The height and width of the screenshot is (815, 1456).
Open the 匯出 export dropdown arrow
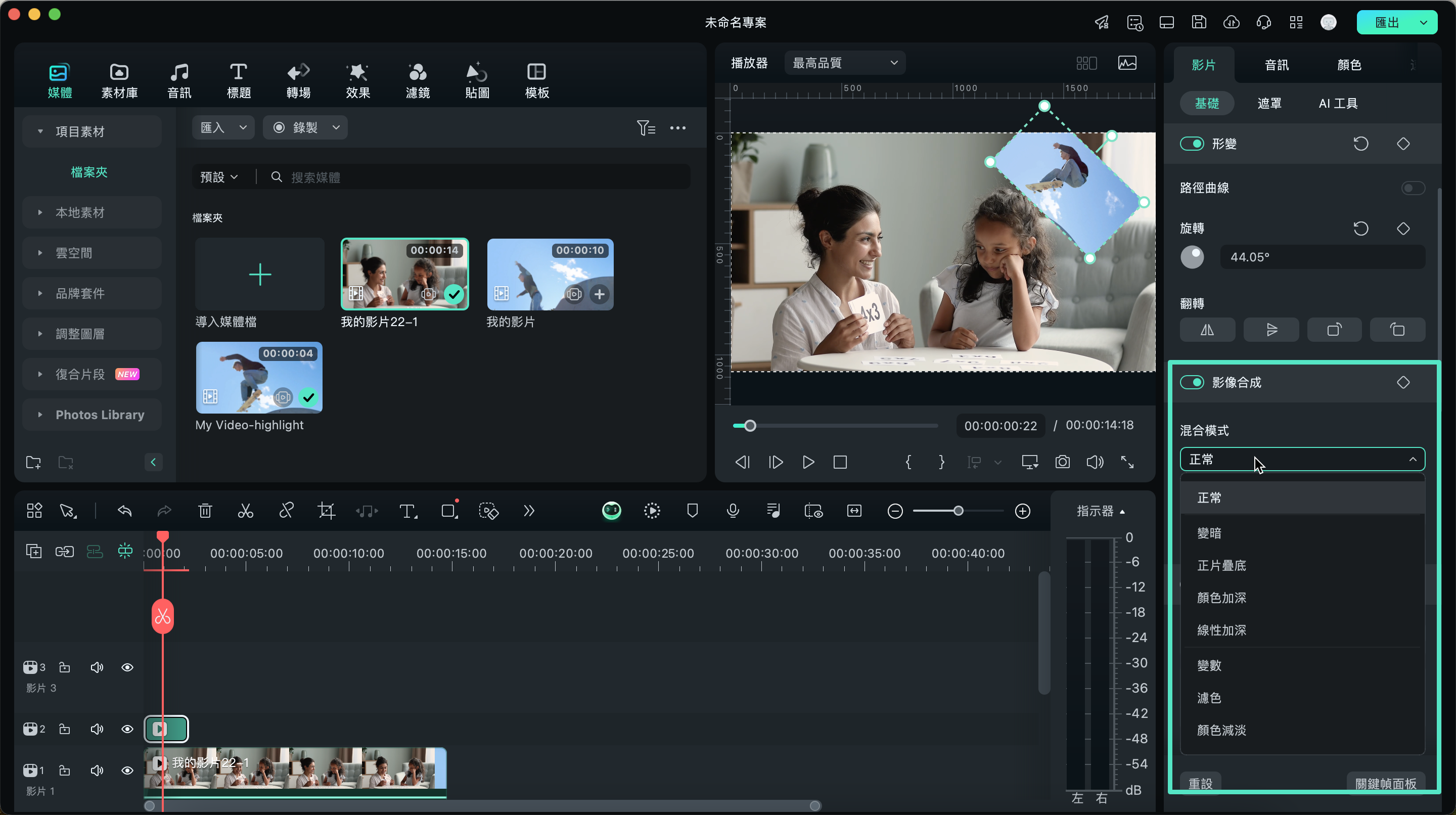pos(1423,23)
